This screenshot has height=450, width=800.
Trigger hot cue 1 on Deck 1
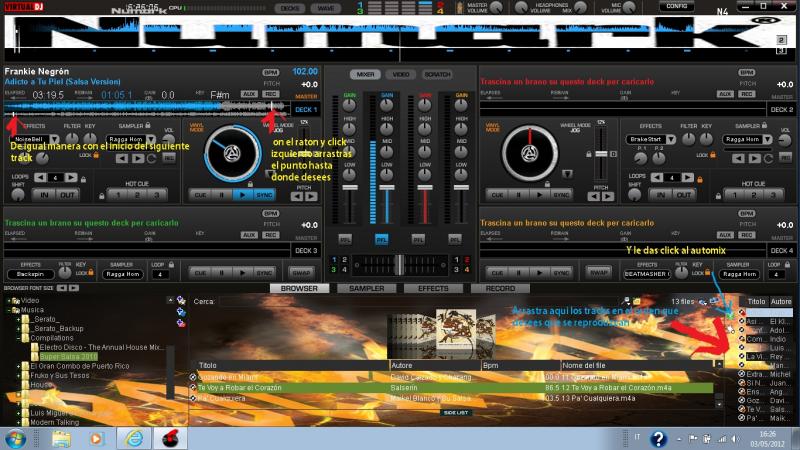tap(118, 195)
